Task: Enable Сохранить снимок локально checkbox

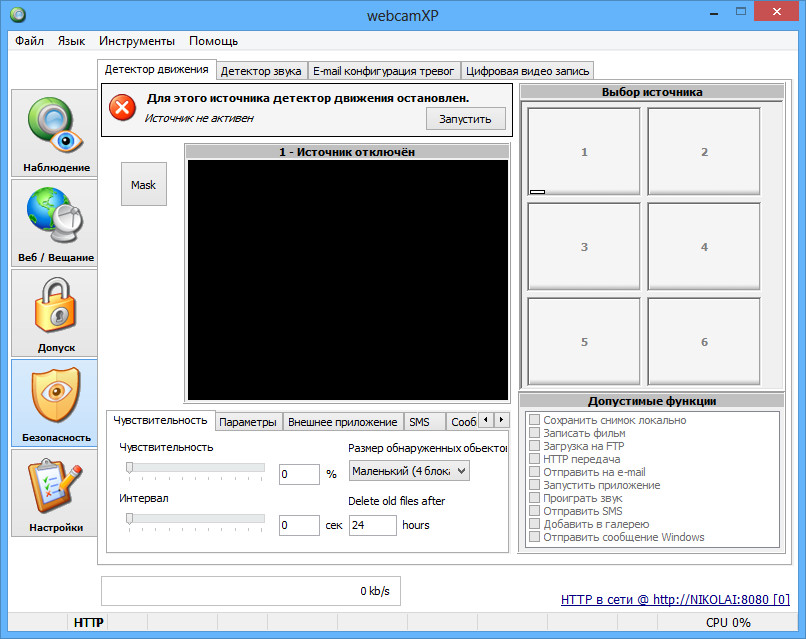Action: [535, 421]
